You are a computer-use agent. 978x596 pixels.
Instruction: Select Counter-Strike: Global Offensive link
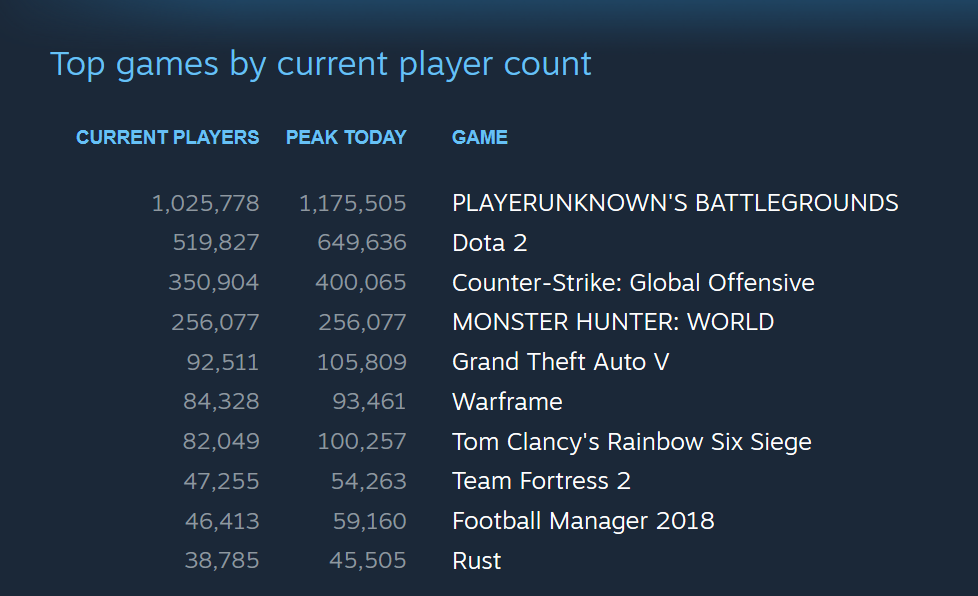pyautogui.click(x=633, y=283)
